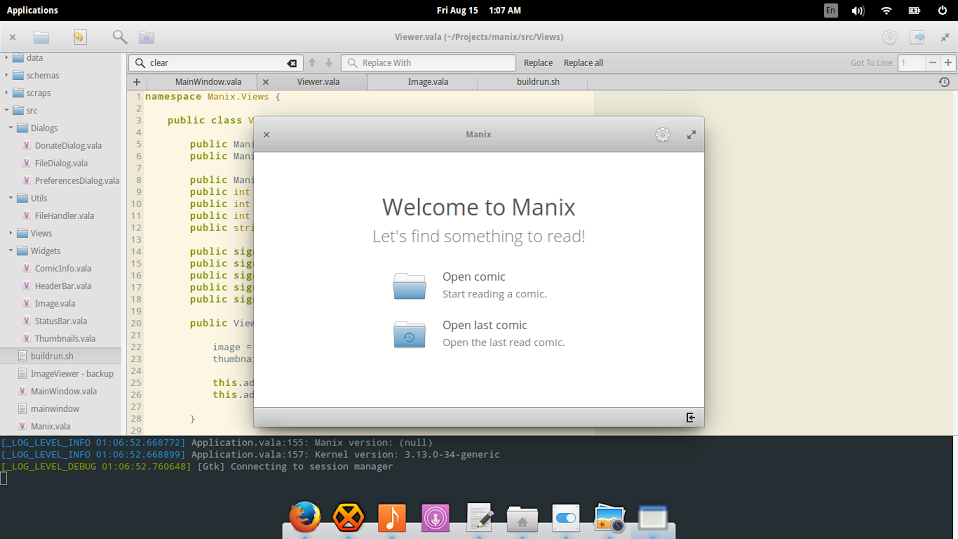This screenshot has width=958, height=539.
Task: Jump to next search match arrow
Action: 329,62
